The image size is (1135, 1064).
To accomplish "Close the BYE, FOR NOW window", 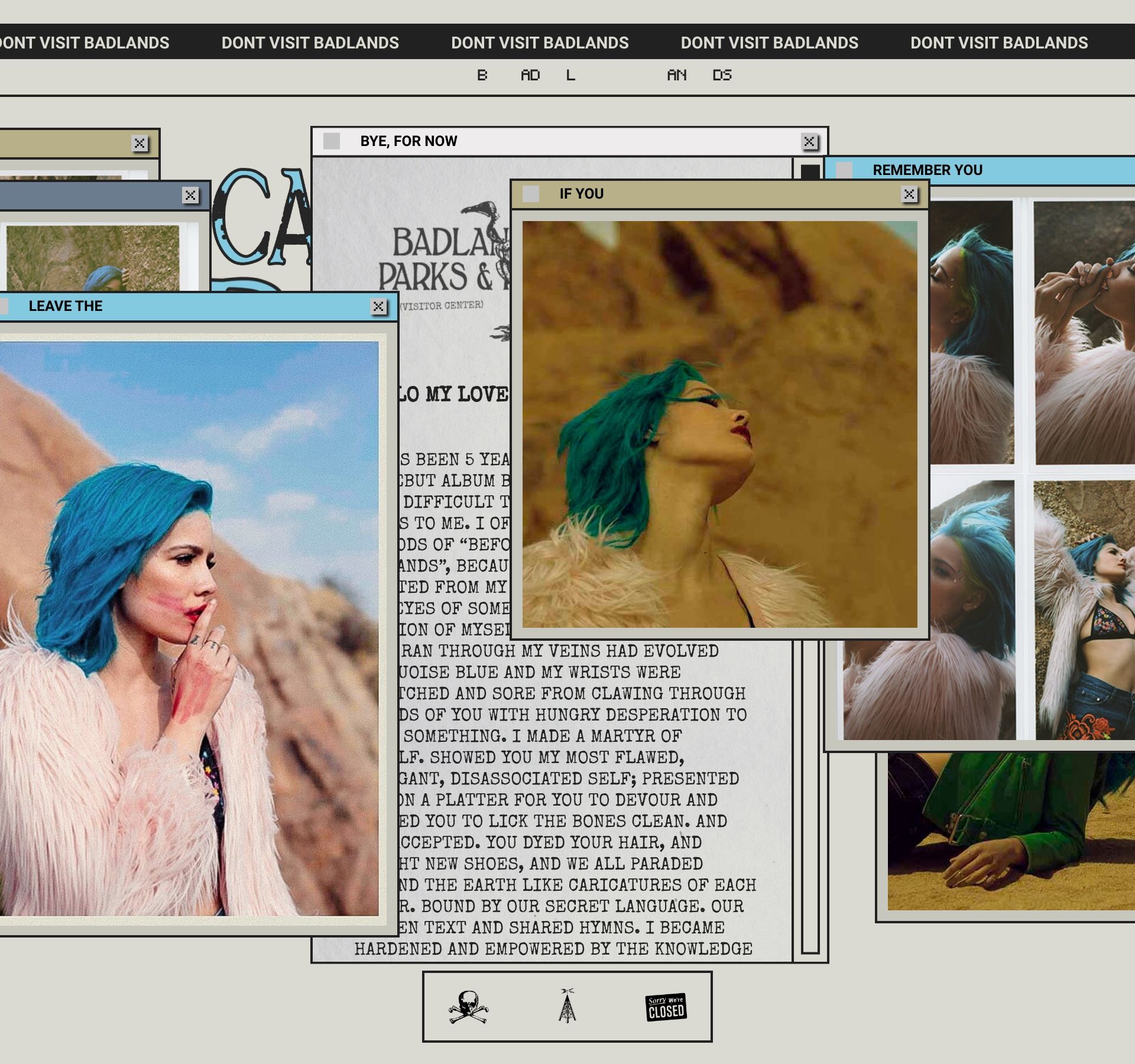I will [809, 142].
